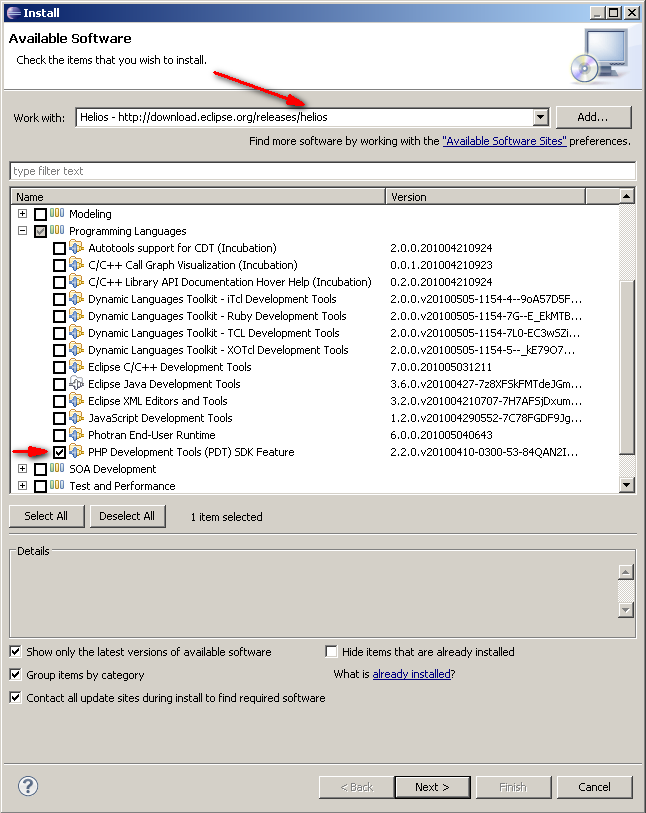646x813 pixels.
Task: Click the Autotools support for CDT feature icon
Action: pyautogui.click(x=76, y=247)
